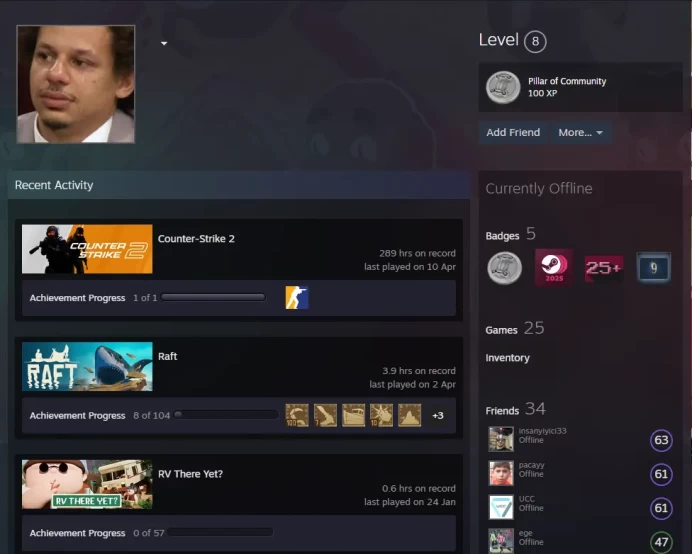Screen dimensions: 692x554
Task: Click '289 hrs on record' text
Action: (417, 253)
